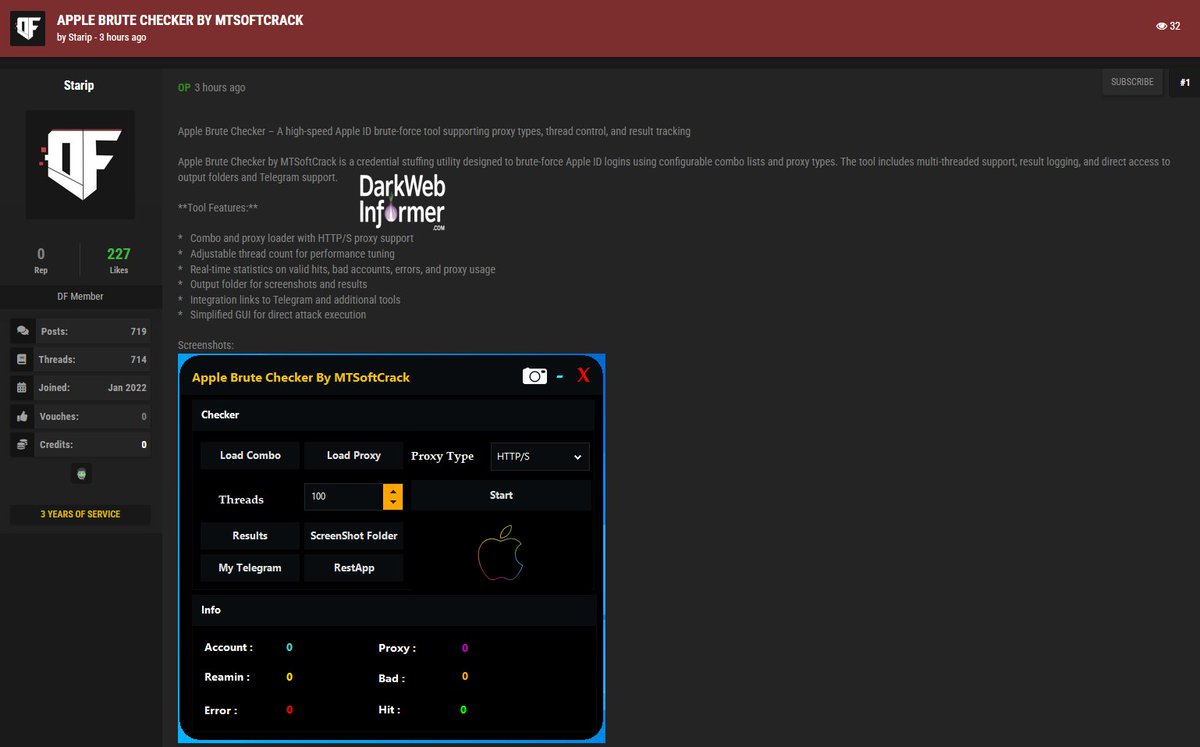The width and height of the screenshot is (1200, 747).
Task: Click Starip's DF avatar image
Action: (x=80, y=164)
